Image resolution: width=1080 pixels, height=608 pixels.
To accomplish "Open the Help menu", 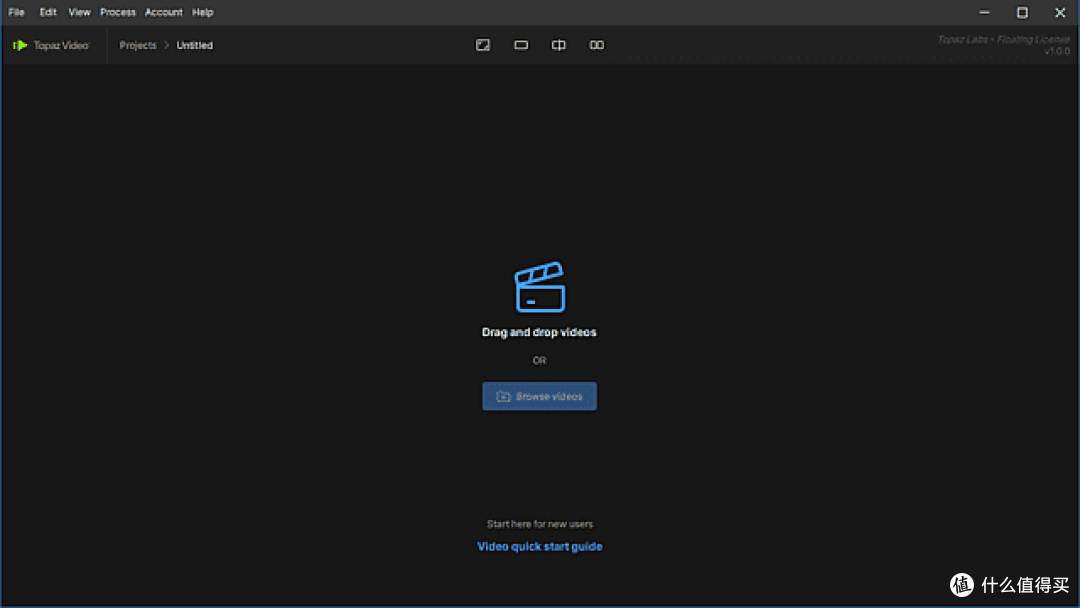I will [202, 12].
